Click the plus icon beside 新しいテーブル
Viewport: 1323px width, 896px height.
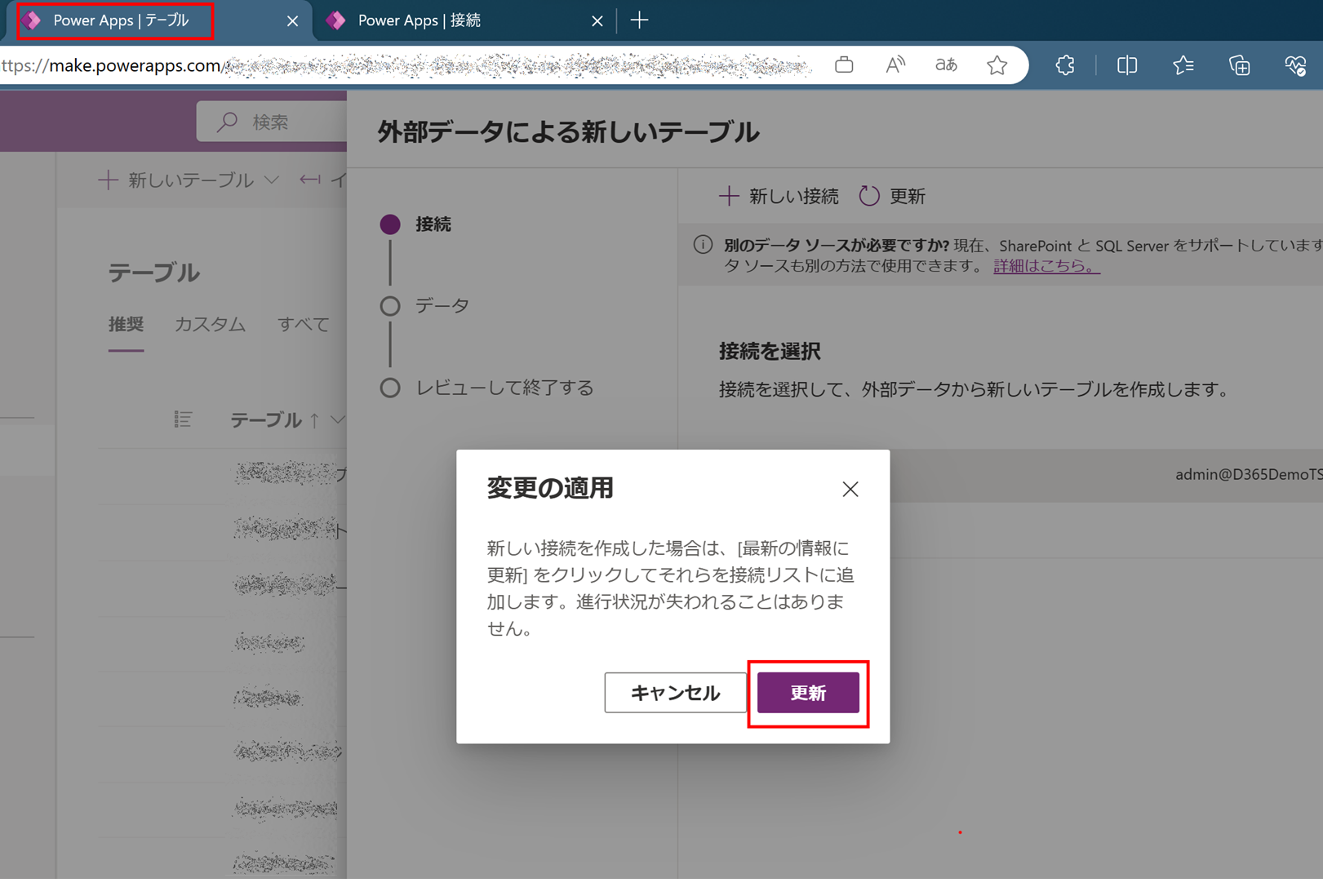click(108, 180)
